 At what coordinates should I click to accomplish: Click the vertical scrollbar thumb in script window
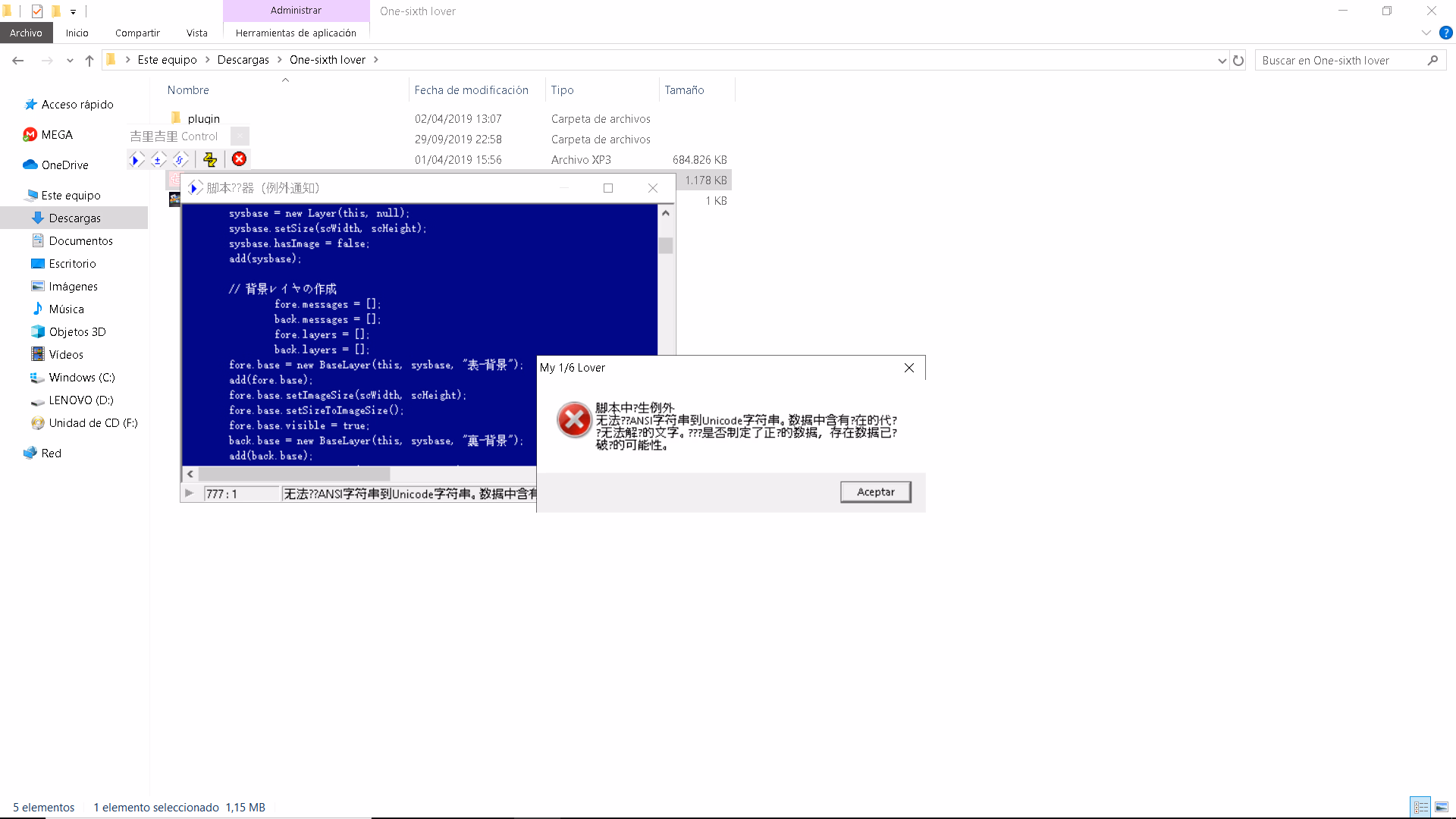[666, 246]
